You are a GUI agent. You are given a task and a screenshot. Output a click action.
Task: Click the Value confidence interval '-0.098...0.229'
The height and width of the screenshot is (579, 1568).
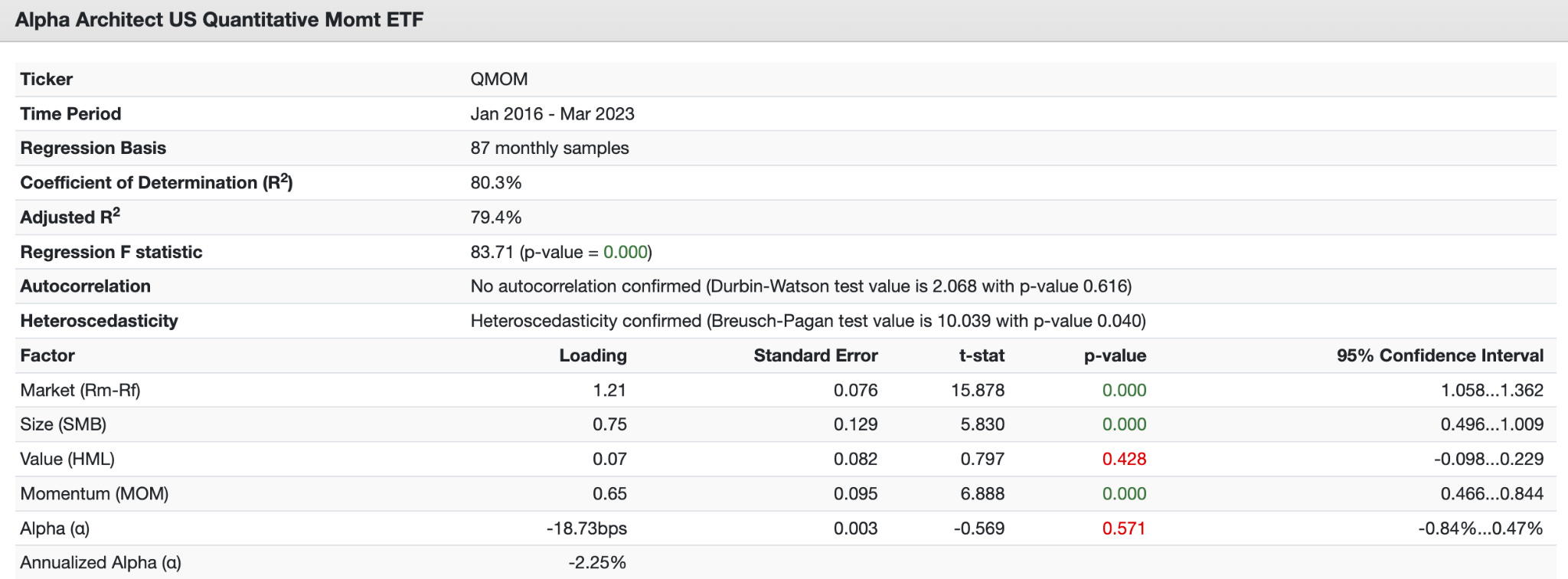(1488, 460)
